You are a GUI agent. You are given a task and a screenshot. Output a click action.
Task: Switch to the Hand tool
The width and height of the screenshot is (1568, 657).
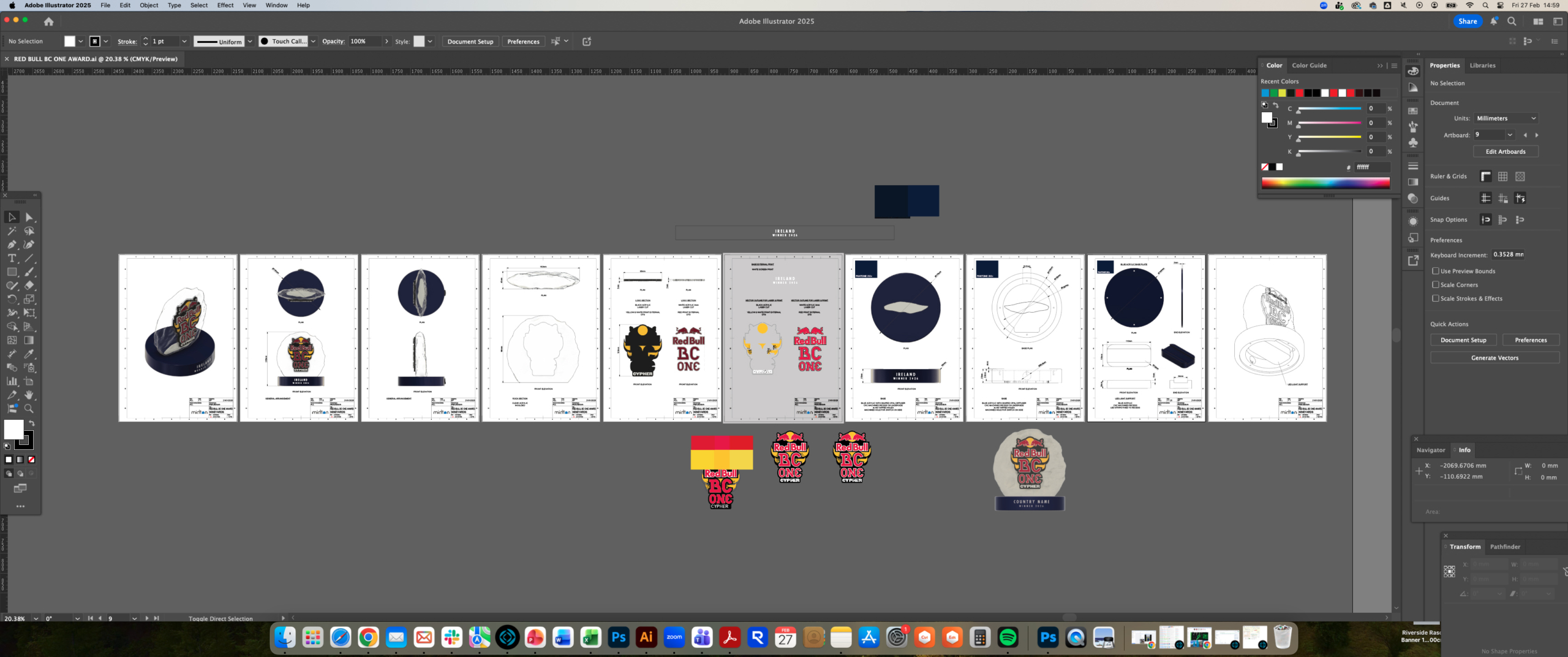pyautogui.click(x=29, y=395)
